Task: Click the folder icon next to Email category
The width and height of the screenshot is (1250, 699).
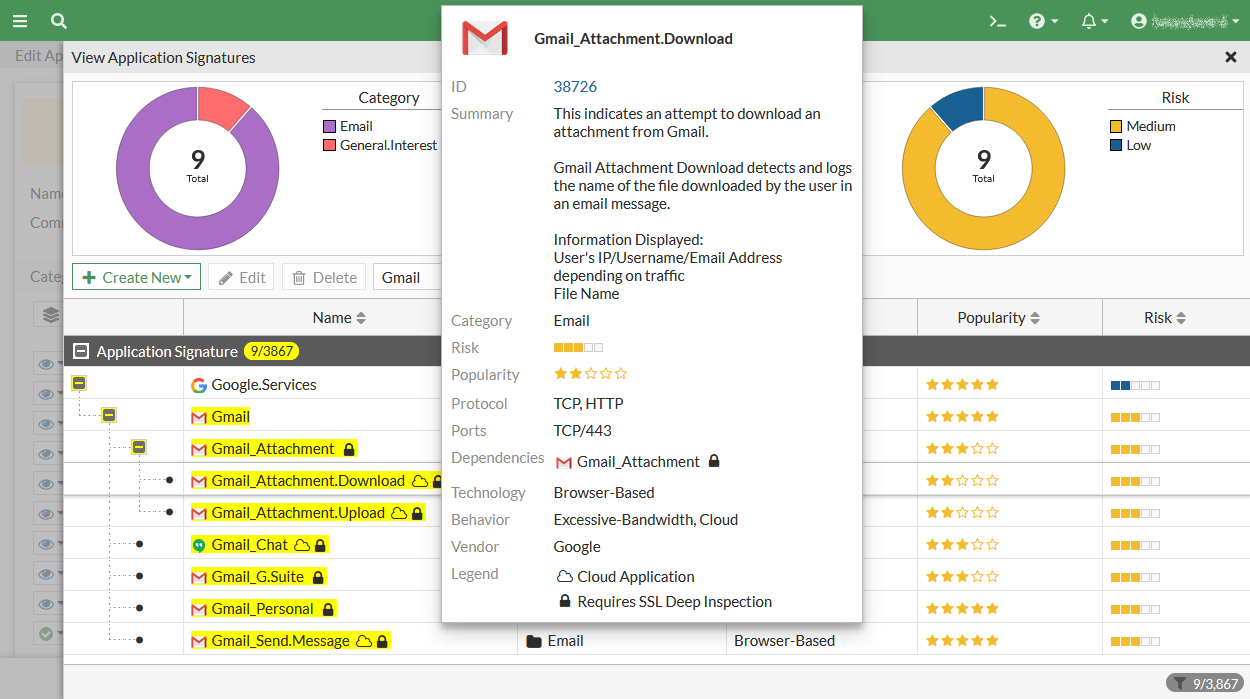Action: pos(534,641)
